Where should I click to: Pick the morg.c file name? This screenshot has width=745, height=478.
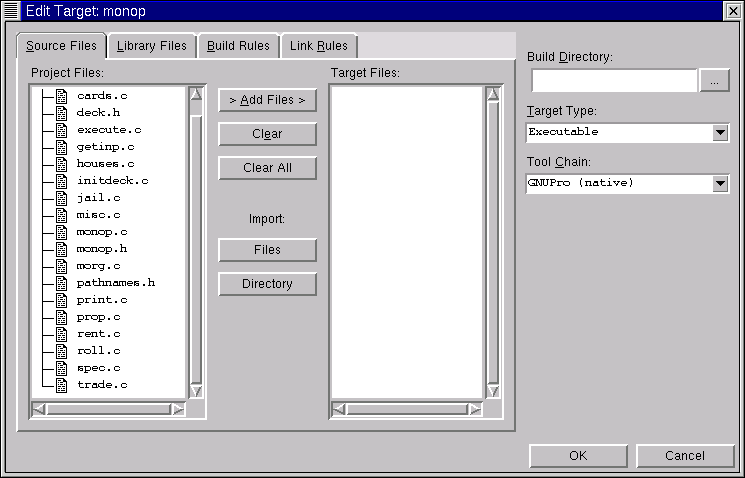(x=98, y=266)
